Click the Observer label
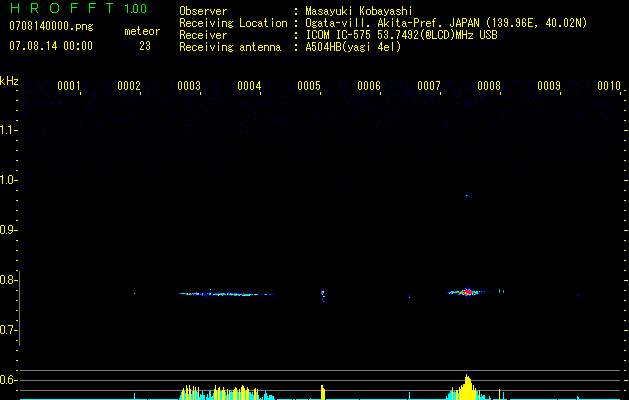 point(203,11)
